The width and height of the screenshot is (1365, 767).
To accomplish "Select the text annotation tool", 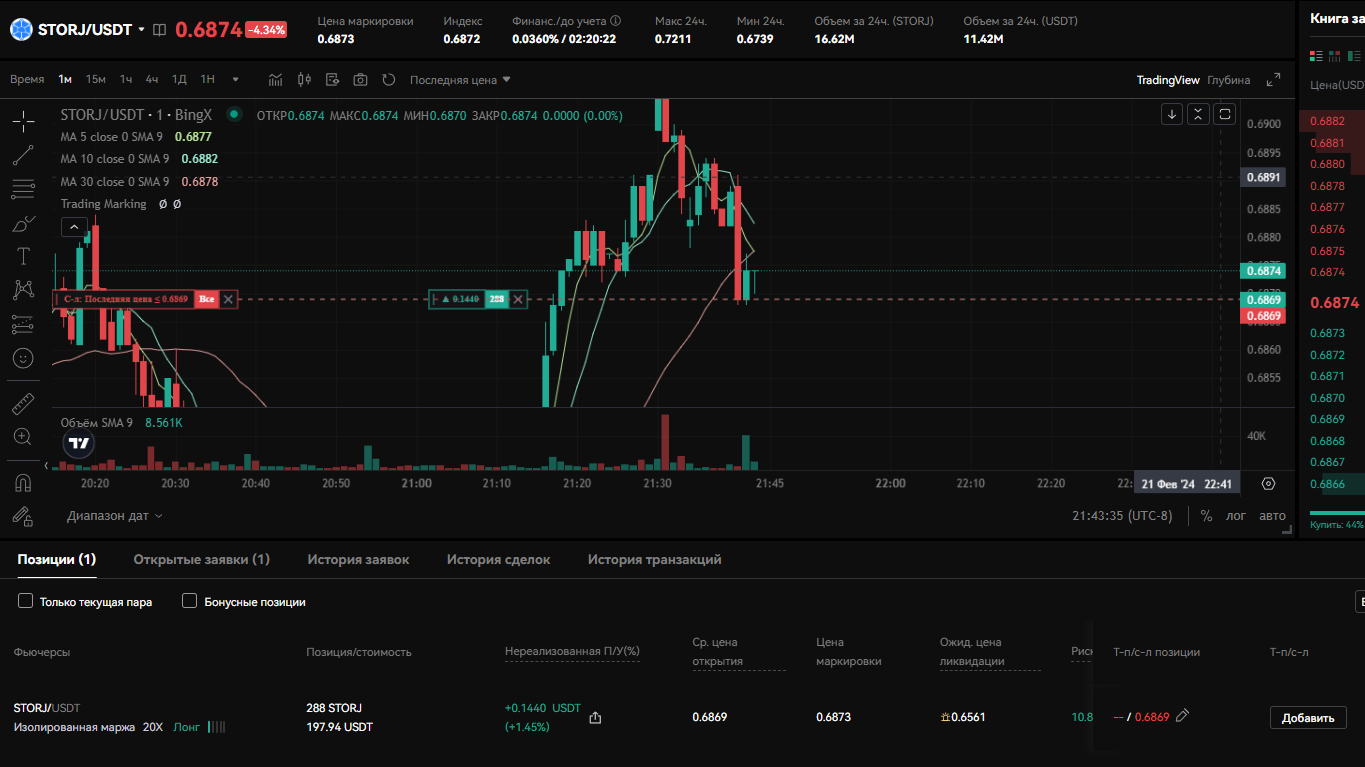I will [23, 256].
